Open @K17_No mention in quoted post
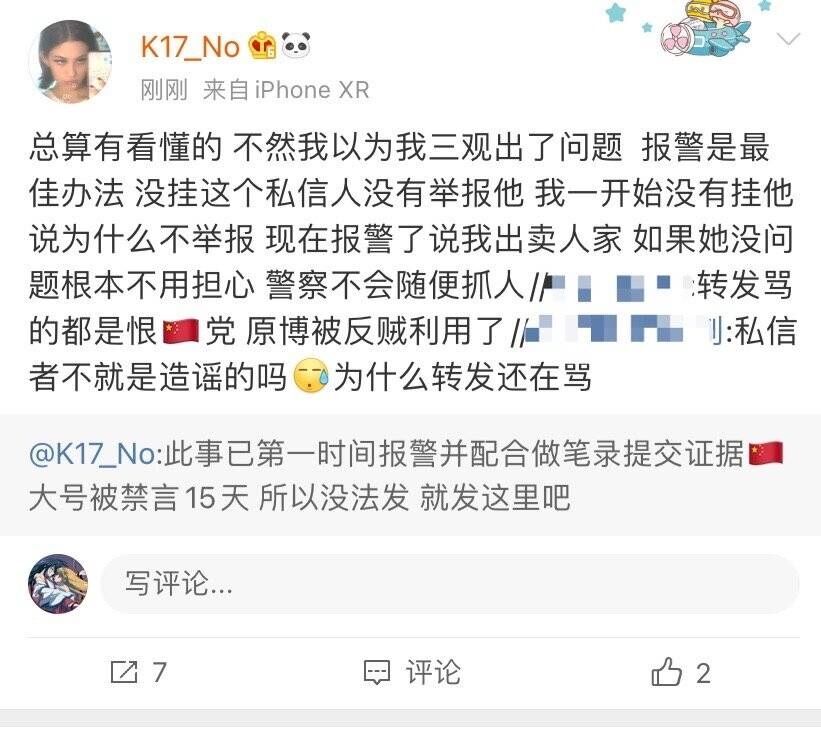The height and width of the screenshot is (737, 821). click(x=92, y=453)
